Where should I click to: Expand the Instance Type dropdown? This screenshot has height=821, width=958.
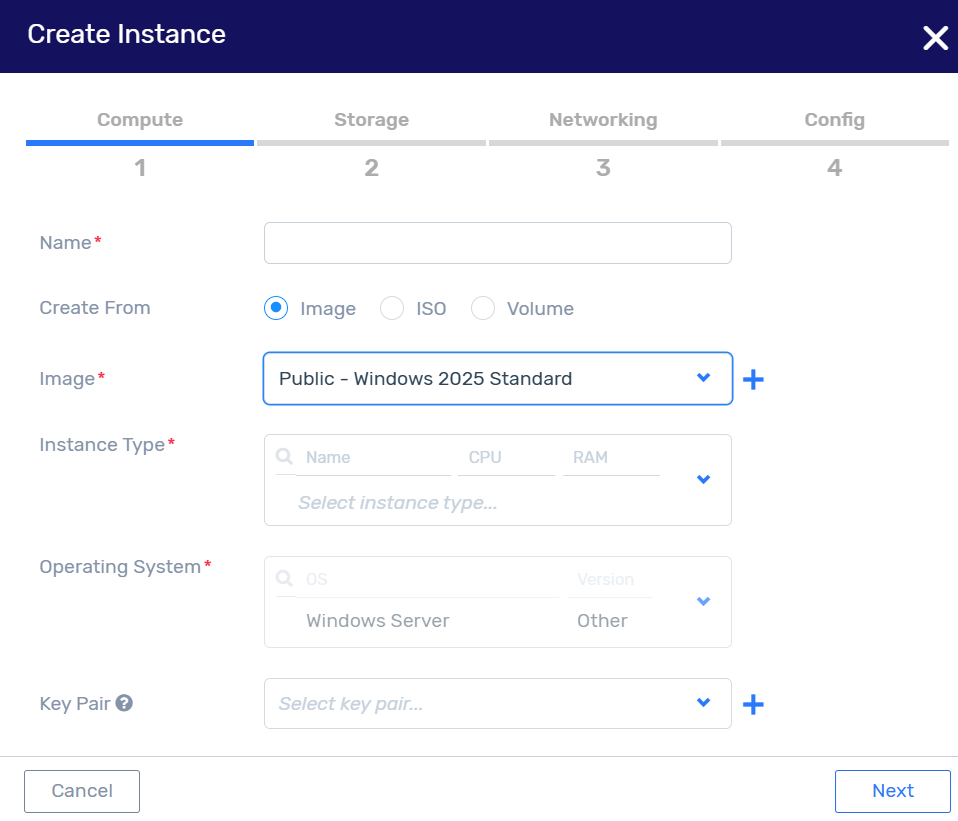pos(702,480)
